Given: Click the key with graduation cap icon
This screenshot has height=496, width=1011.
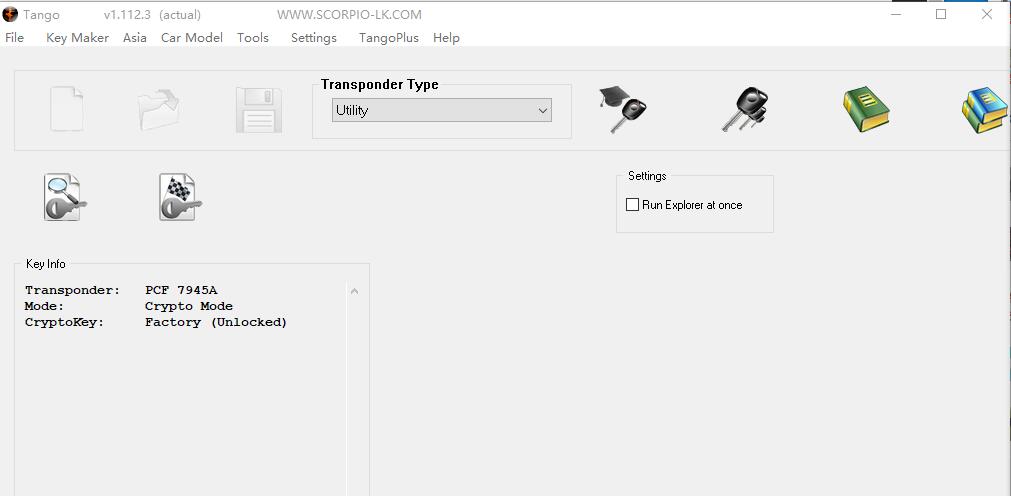Looking at the screenshot, I should tap(622, 110).
